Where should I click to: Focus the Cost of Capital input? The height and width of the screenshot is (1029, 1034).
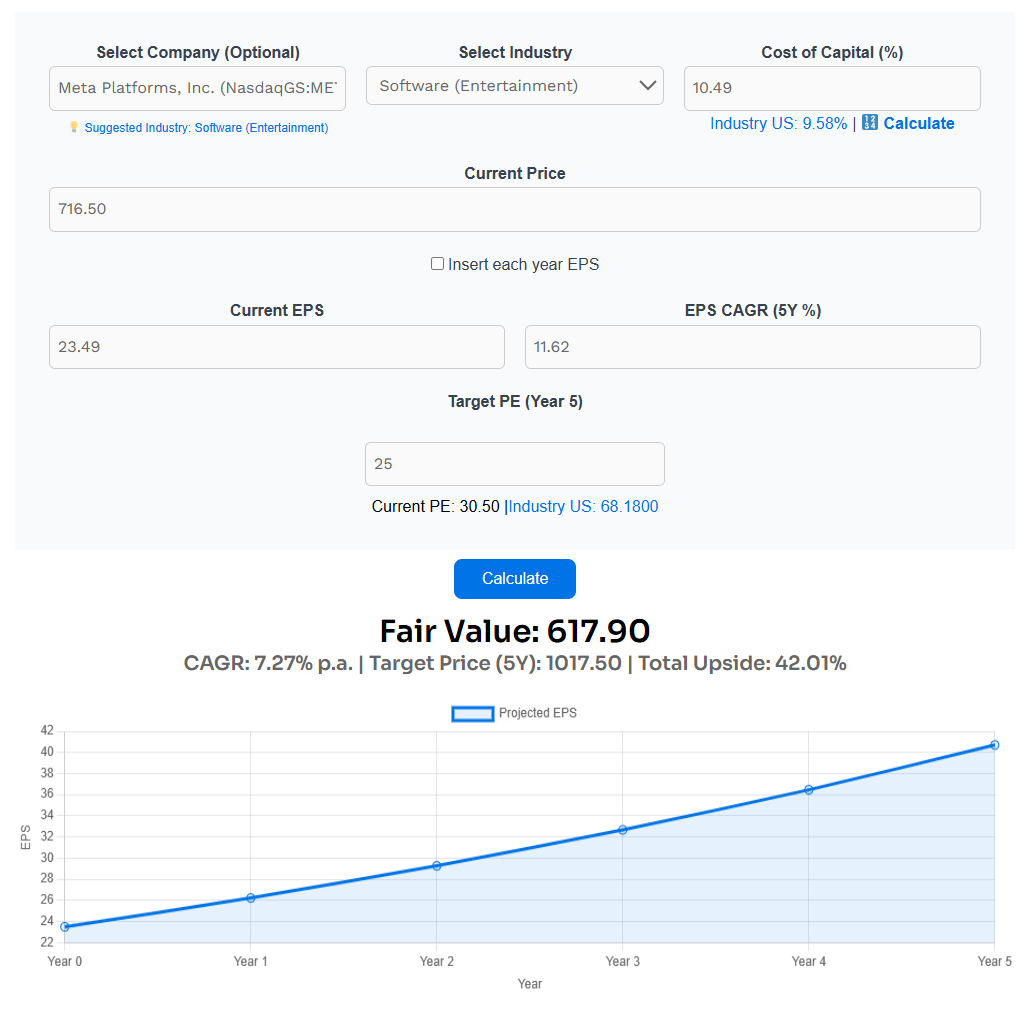pyautogui.click(x=832, y=88)
